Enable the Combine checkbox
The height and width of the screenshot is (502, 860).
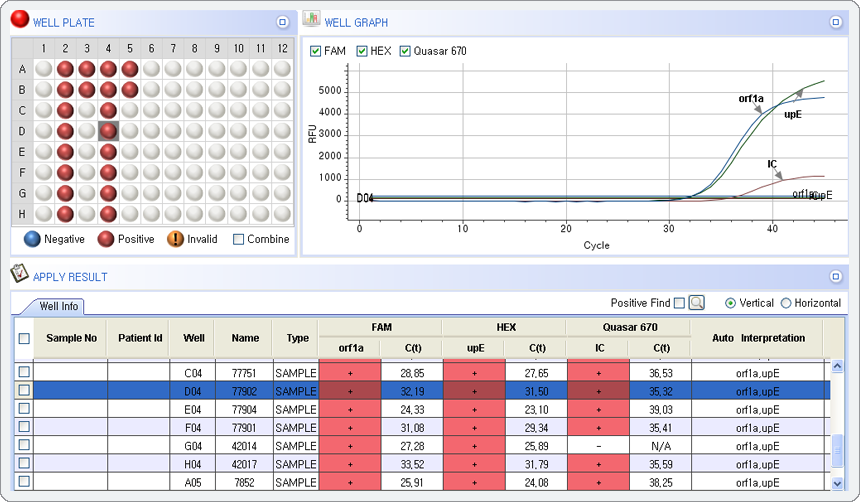238,239
